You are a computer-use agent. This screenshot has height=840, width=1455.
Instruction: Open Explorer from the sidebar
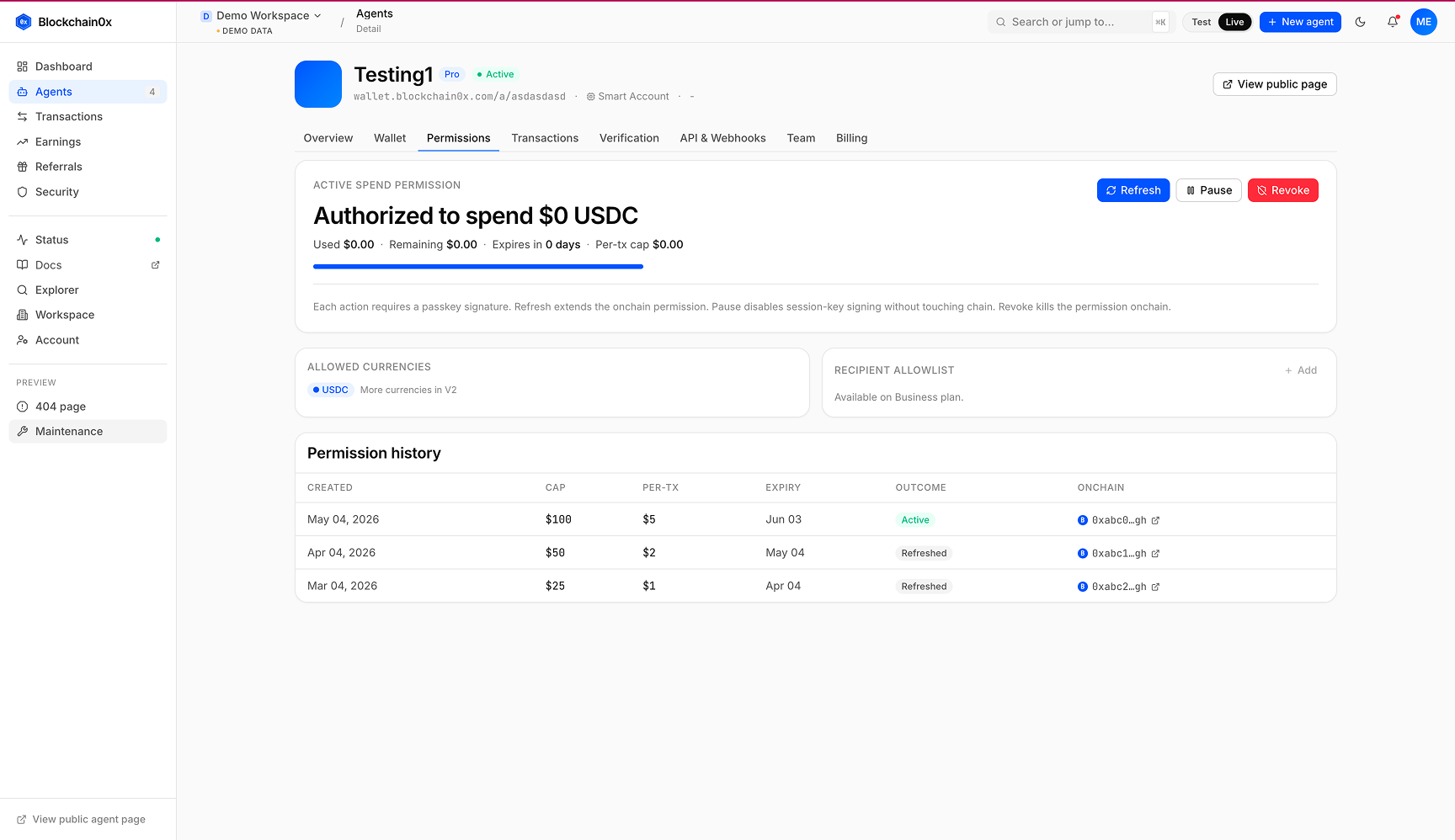tap(88, 290)
